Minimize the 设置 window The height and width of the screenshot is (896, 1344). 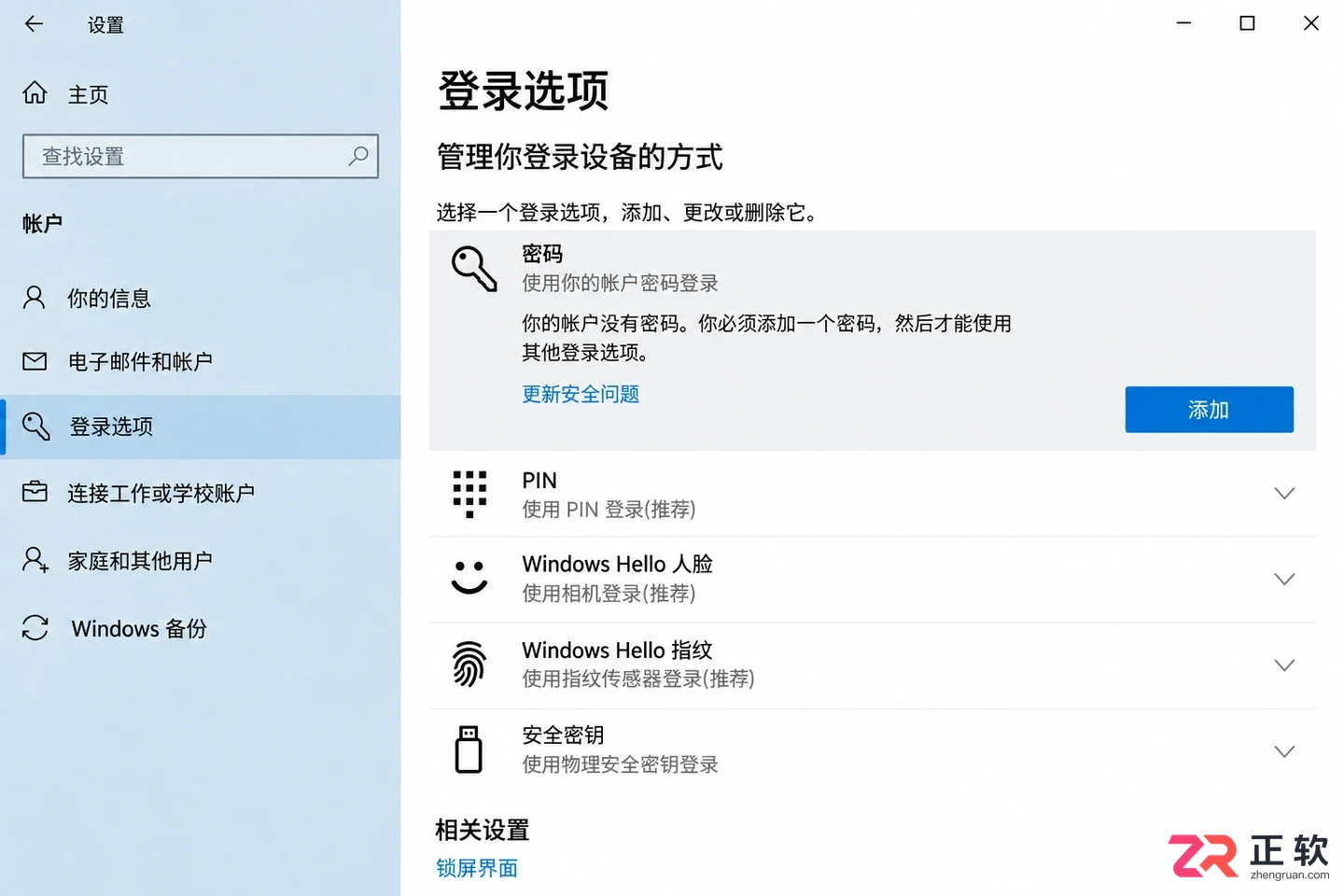[x=1183, y=23]
